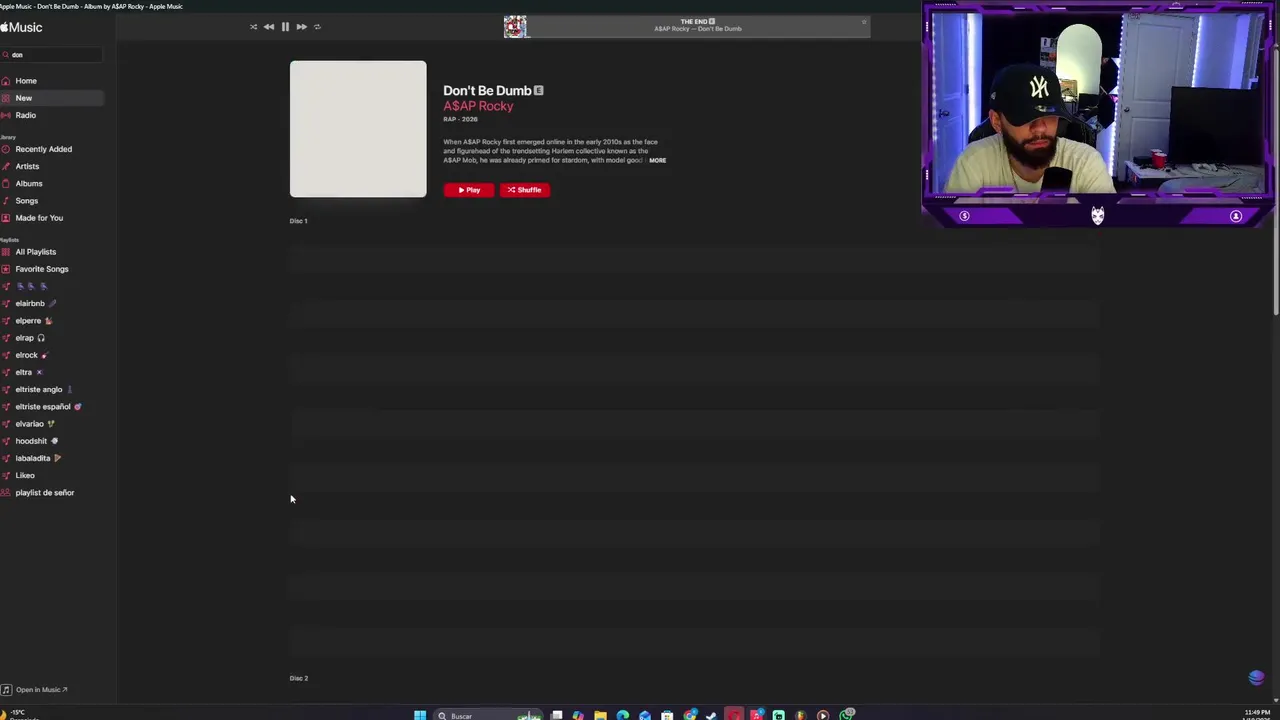Open Artists in the library

point(27,166)
